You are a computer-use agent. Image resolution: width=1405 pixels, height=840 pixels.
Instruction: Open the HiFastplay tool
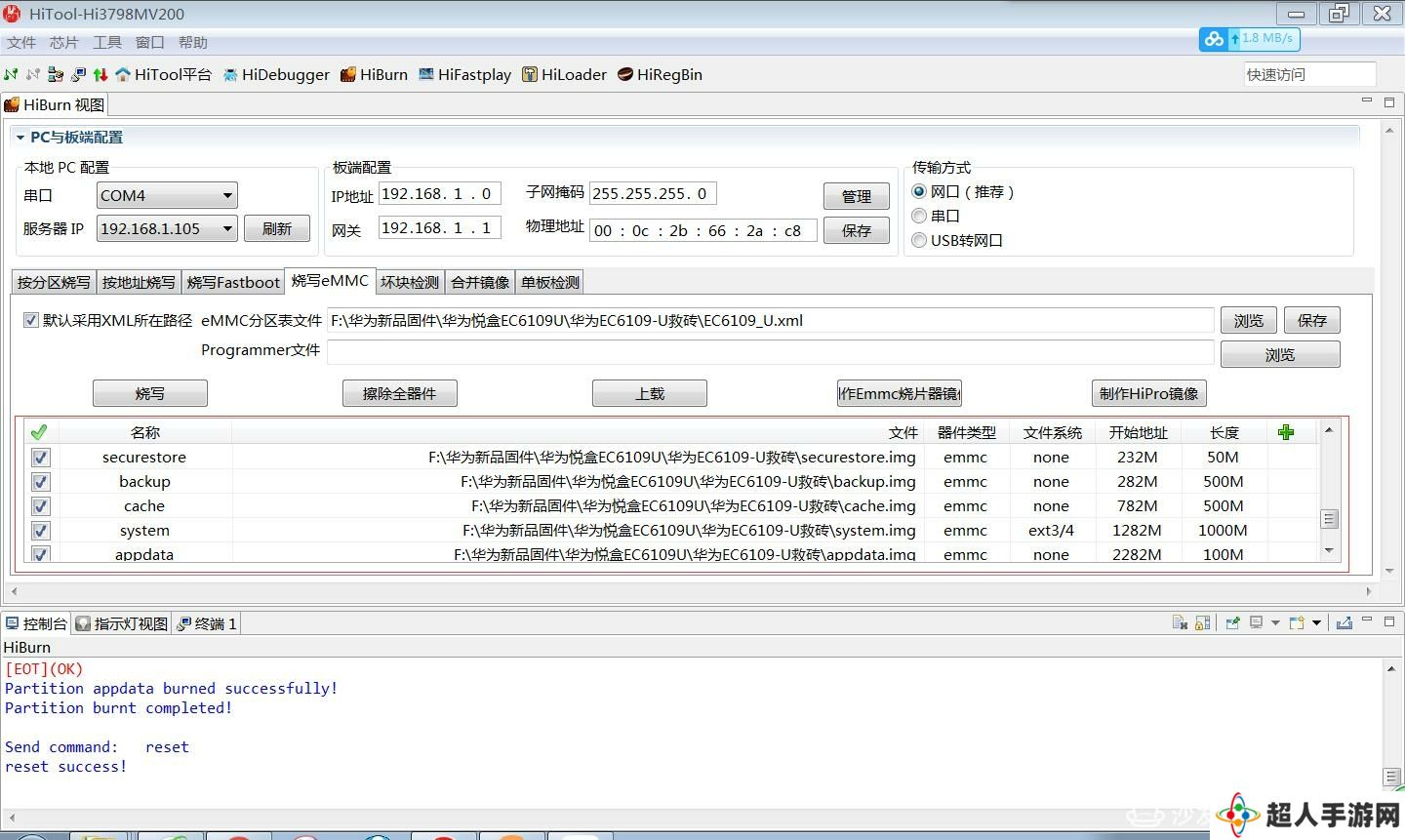point(464,74)
